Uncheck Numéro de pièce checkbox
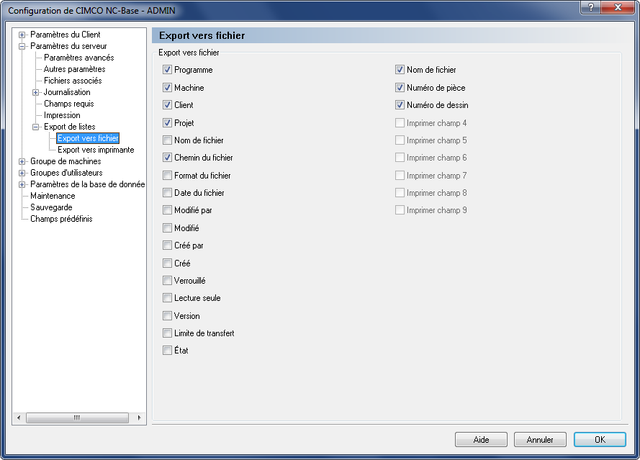640x460 pixels. (x=400, y=87)
